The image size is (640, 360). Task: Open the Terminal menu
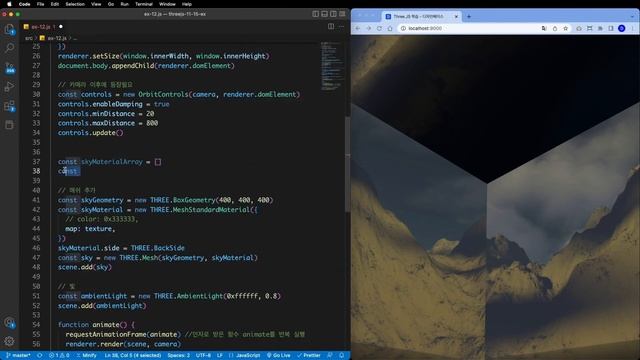(x=144, y=4)
